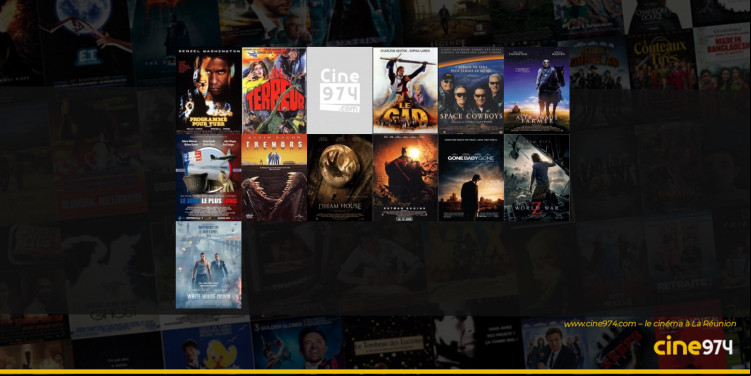This screenshot has height=376, width=751.
Task: Select the La Terreur movie poster
Action: 274,90
